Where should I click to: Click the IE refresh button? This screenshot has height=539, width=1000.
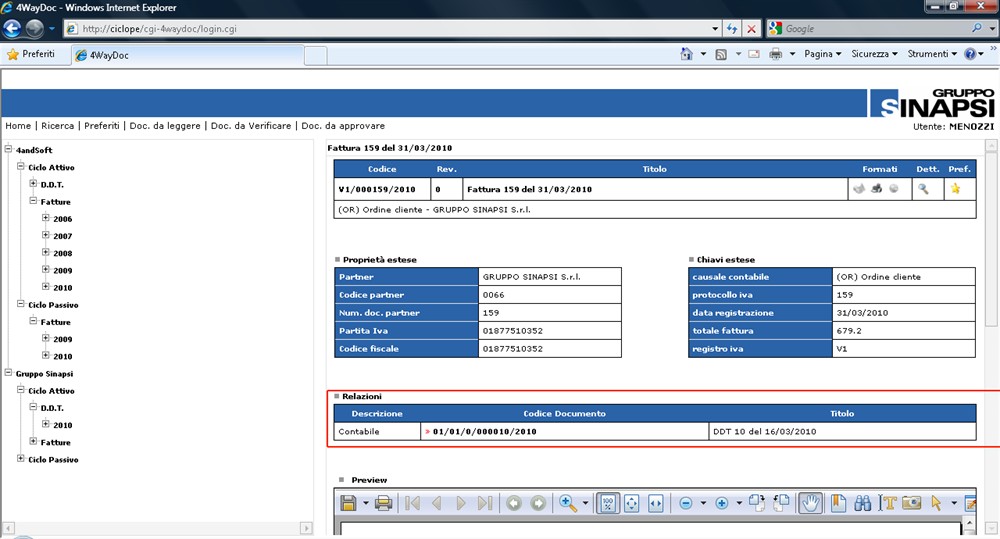click(x=732, y=29)
